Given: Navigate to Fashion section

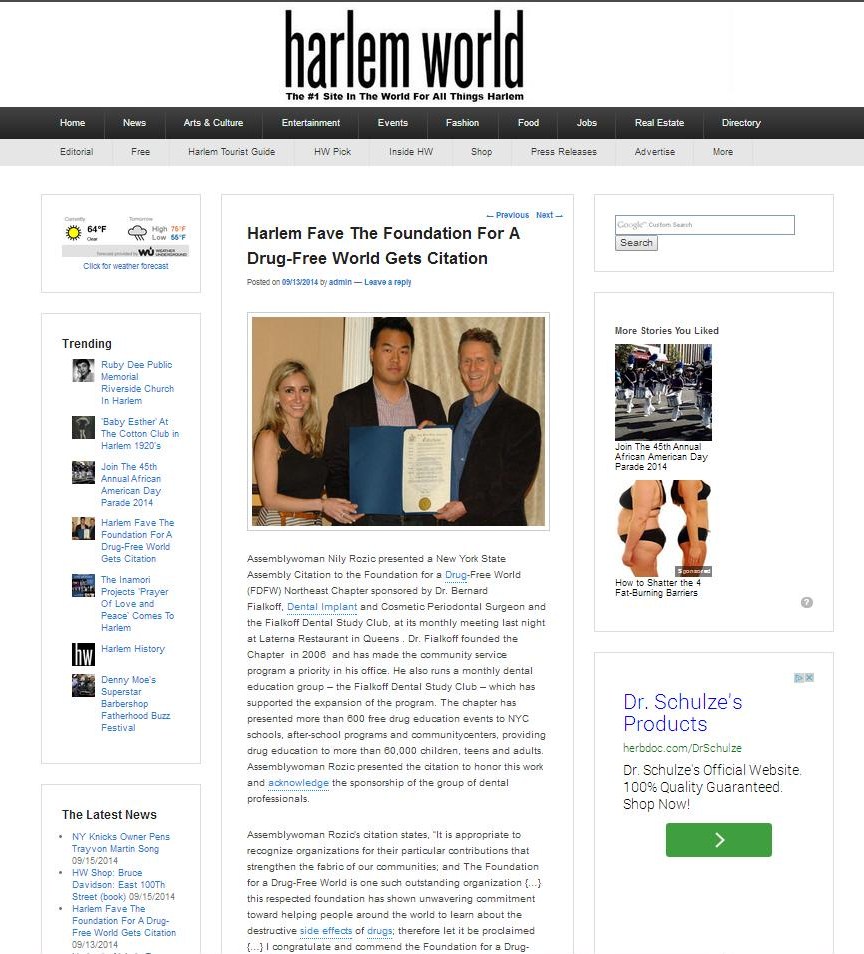Looking at the screenshot, I should tap(462, 123).
